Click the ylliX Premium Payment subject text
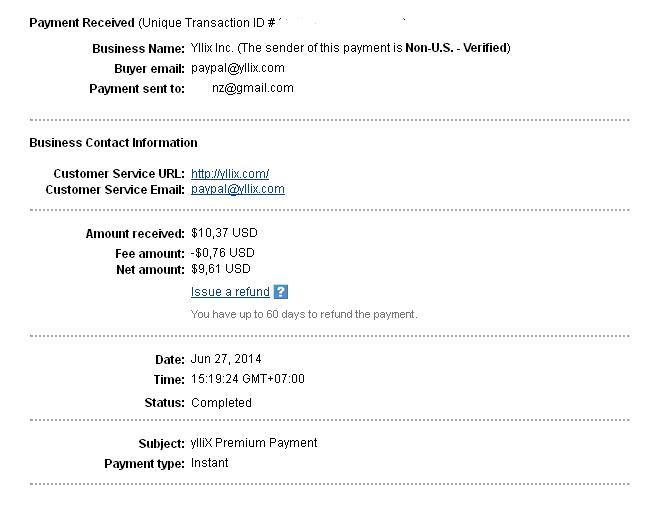Screen dimensions: 645x505 pos(254,443)
